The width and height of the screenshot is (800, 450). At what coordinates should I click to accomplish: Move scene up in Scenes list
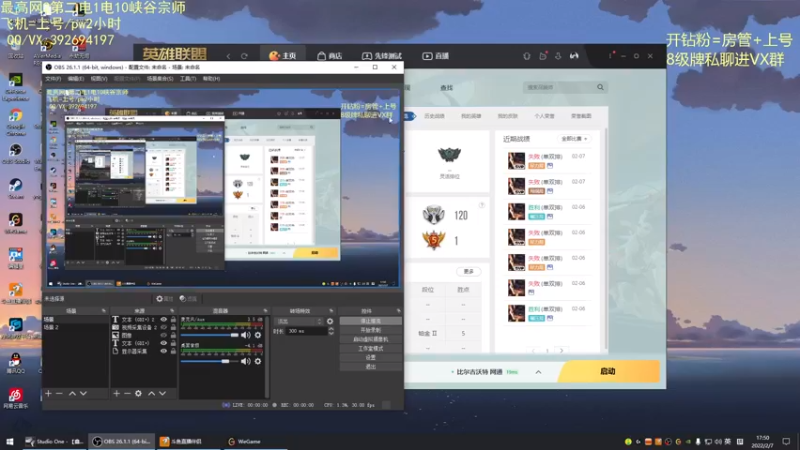(x=72, y=393)
